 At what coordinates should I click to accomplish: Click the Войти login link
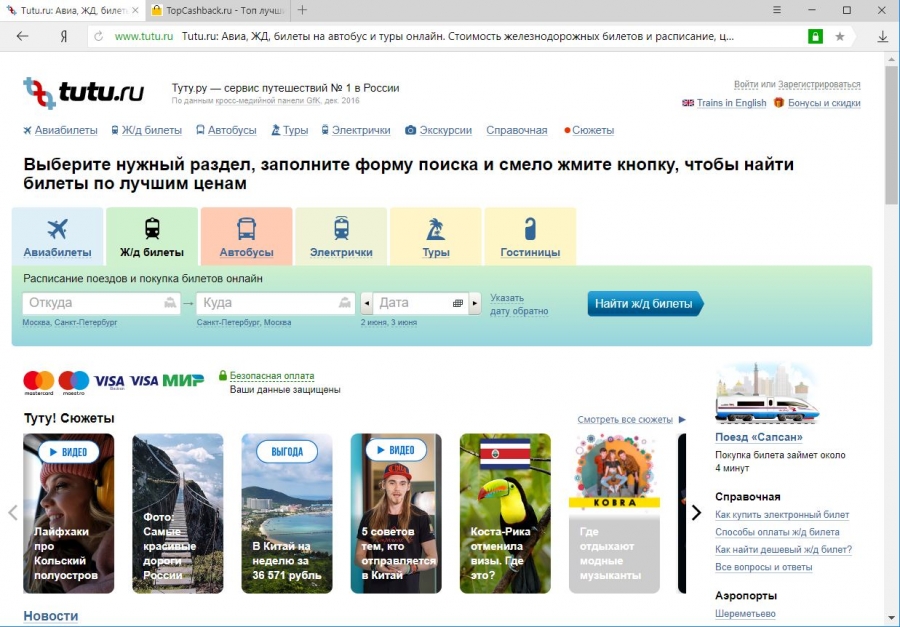click(746, 84)
